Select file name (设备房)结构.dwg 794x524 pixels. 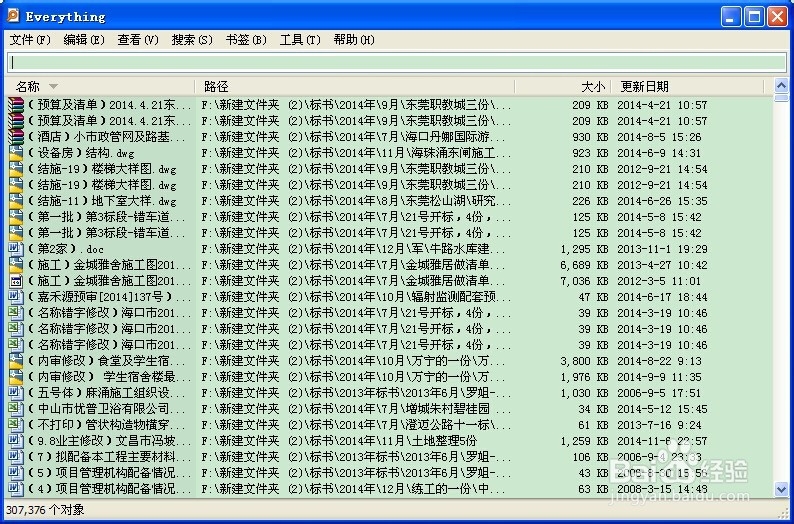coord(80,153)
